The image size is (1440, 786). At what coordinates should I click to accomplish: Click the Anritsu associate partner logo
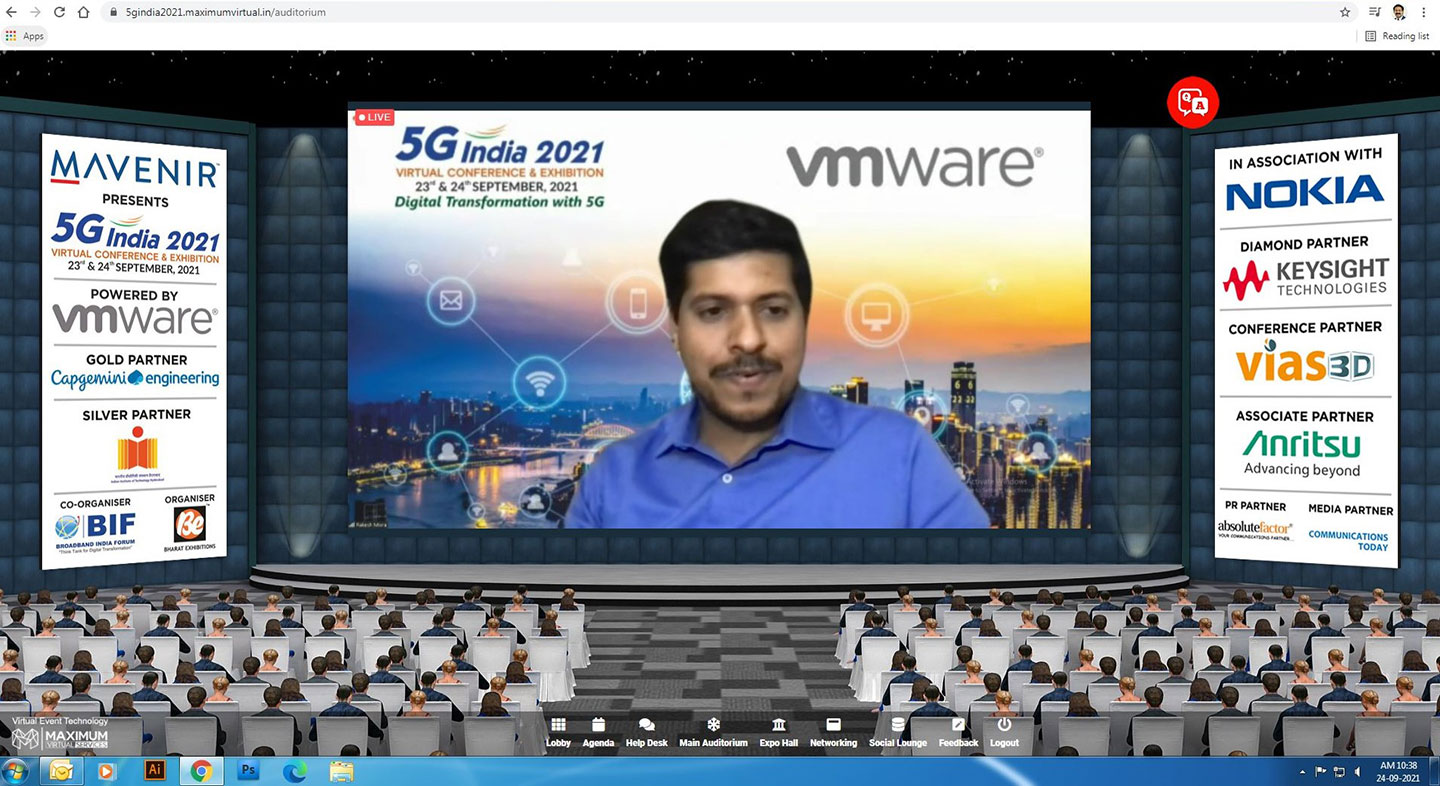[1302, 453]
